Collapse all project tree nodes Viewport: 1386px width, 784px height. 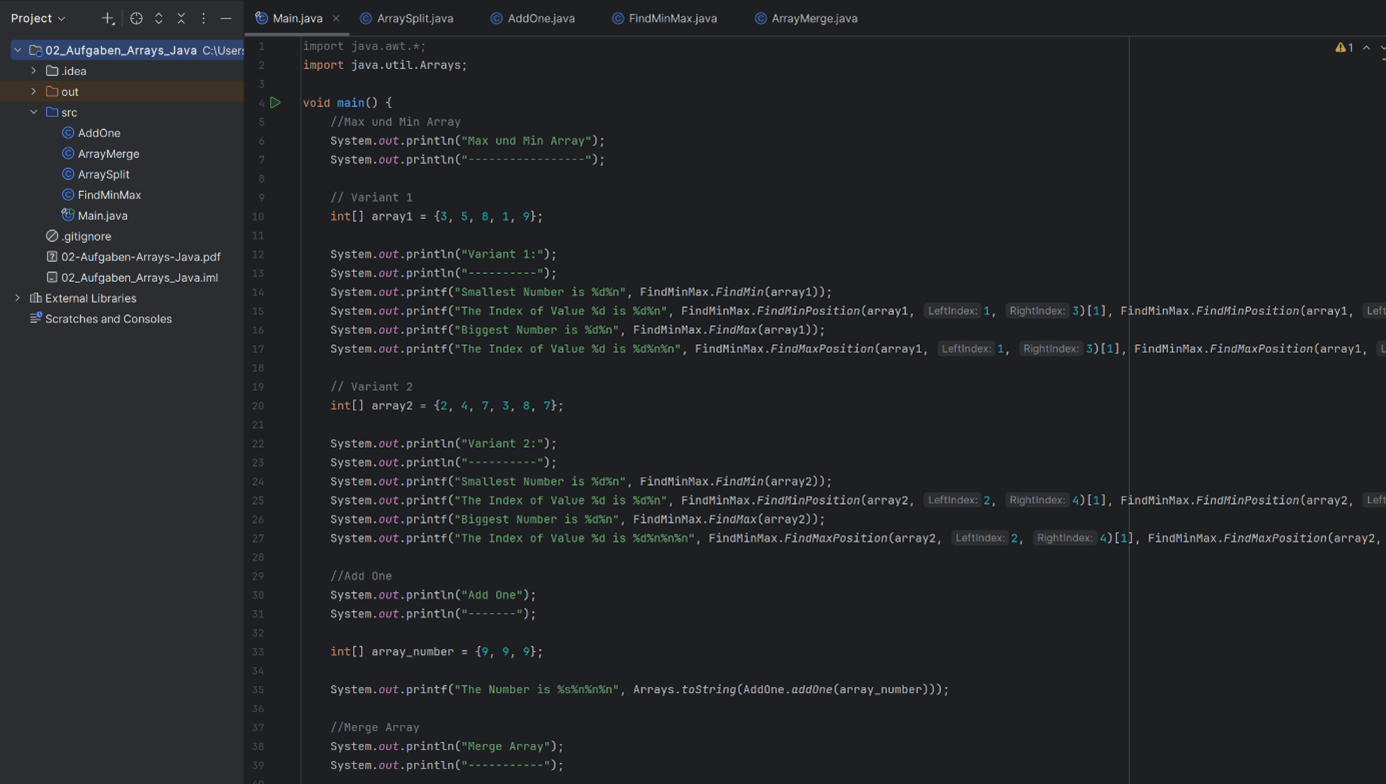click(x=181, y=18)
